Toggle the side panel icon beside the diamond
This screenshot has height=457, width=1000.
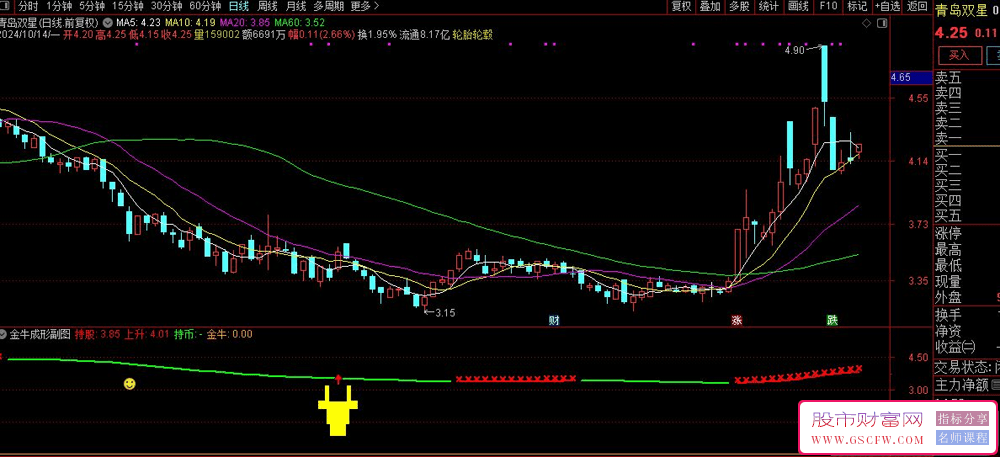[x=883, y=23]
